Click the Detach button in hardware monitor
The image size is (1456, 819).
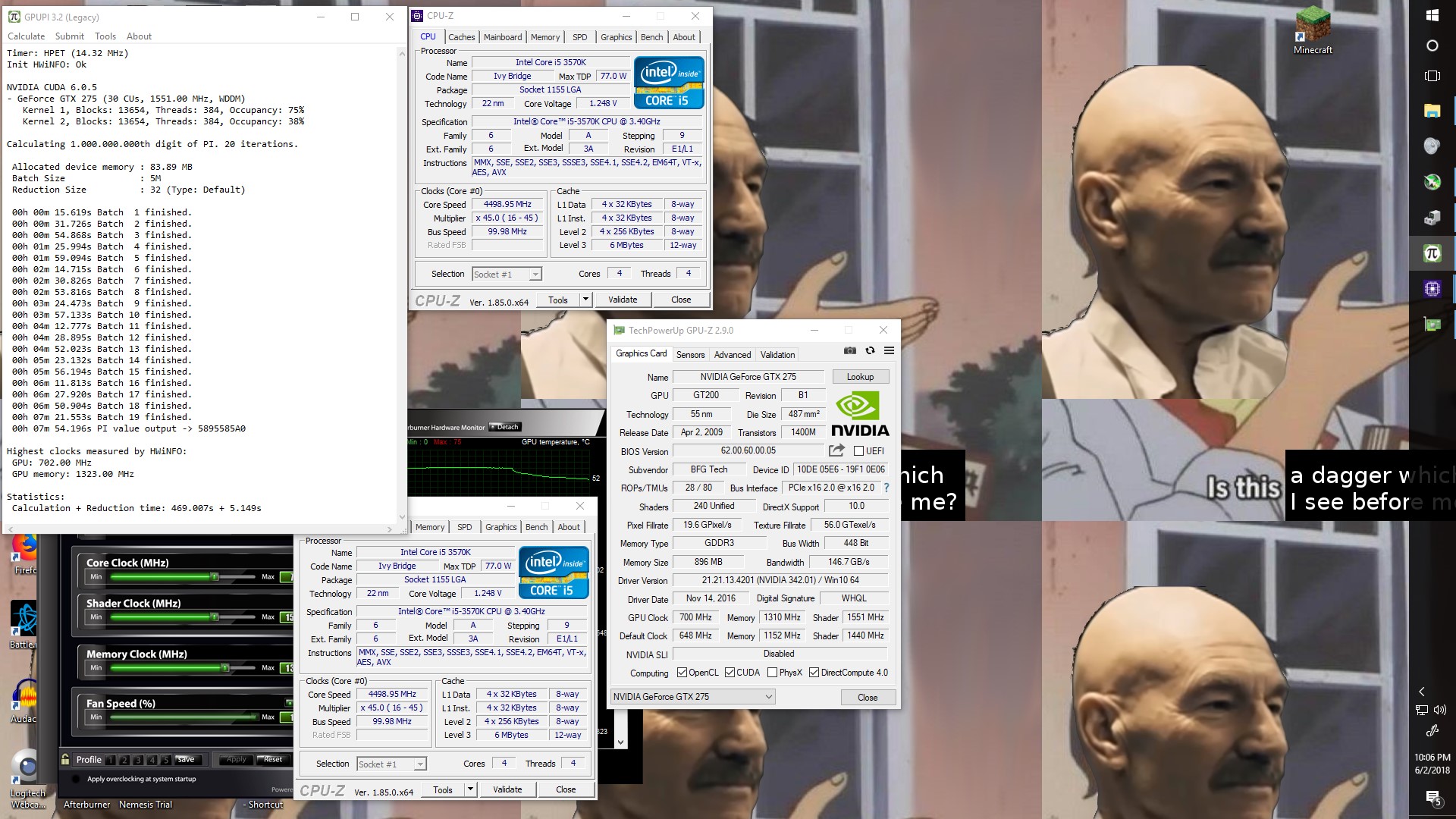[x=505, y=427]
